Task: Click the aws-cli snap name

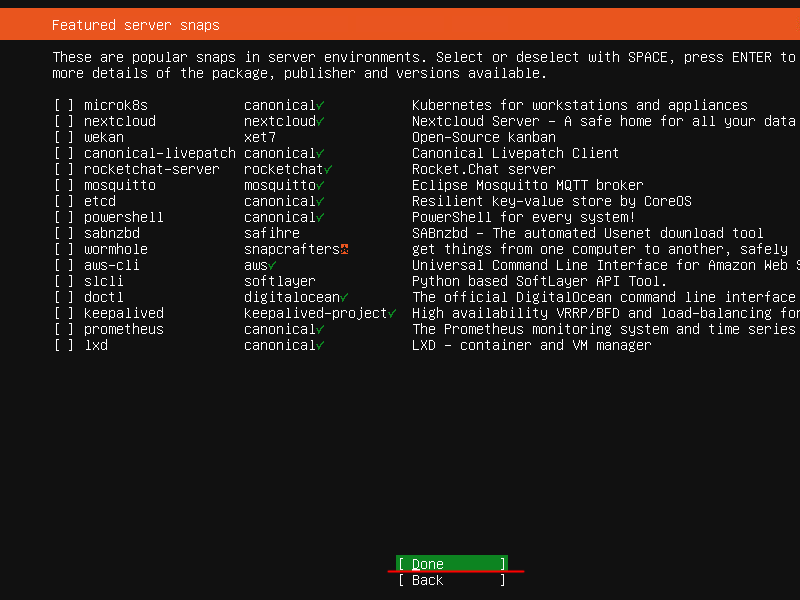Action: pos(112,265)
